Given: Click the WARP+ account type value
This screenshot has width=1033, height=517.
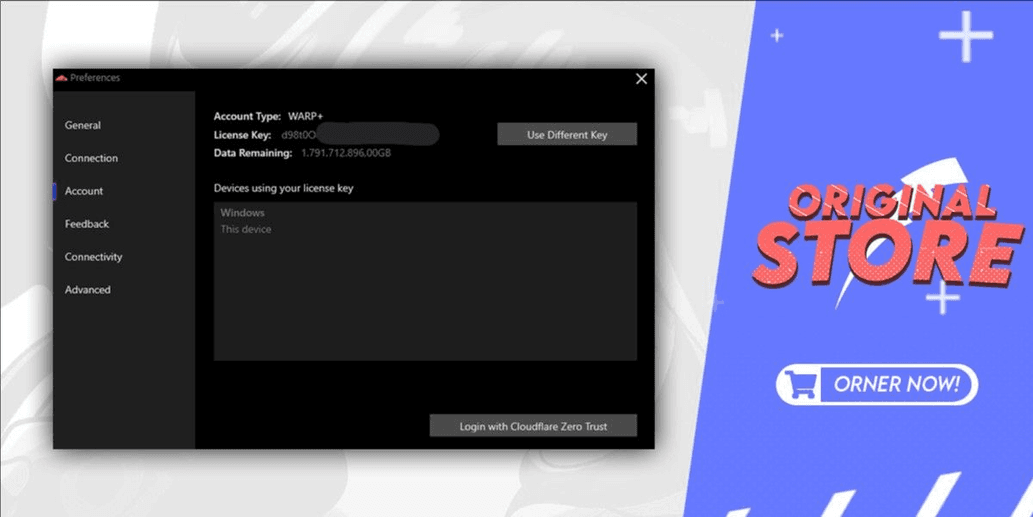Looking at the screenshot, I should click(x=306, y=117).
